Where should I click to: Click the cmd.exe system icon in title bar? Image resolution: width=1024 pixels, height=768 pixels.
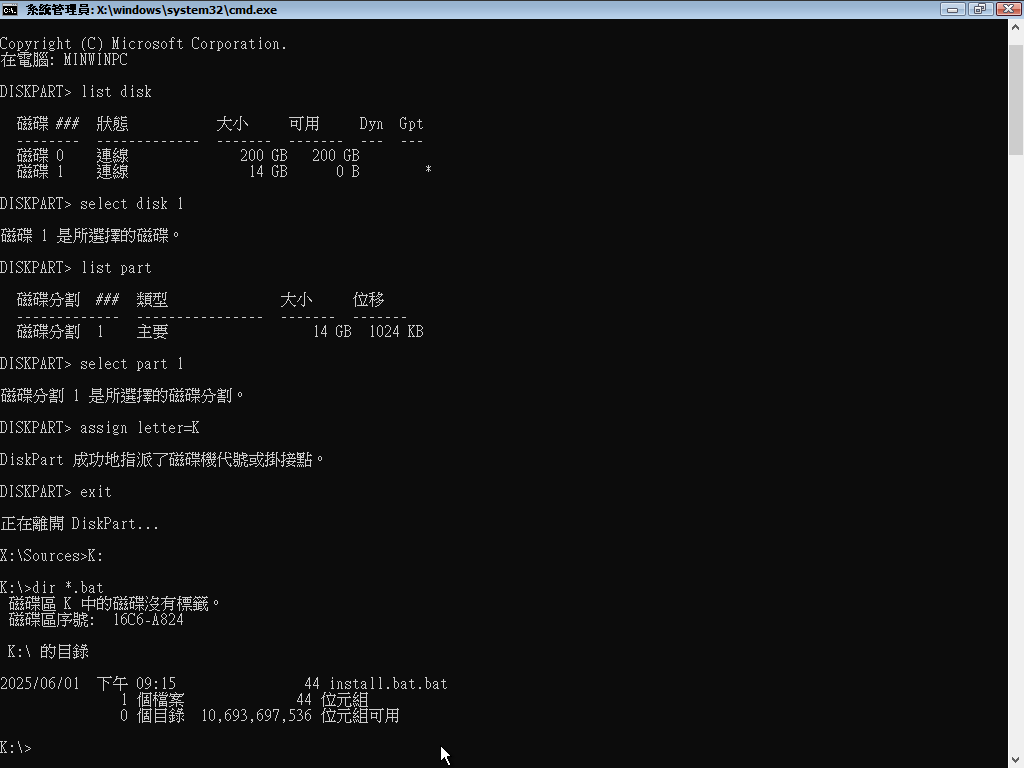(x=10, y=9)
